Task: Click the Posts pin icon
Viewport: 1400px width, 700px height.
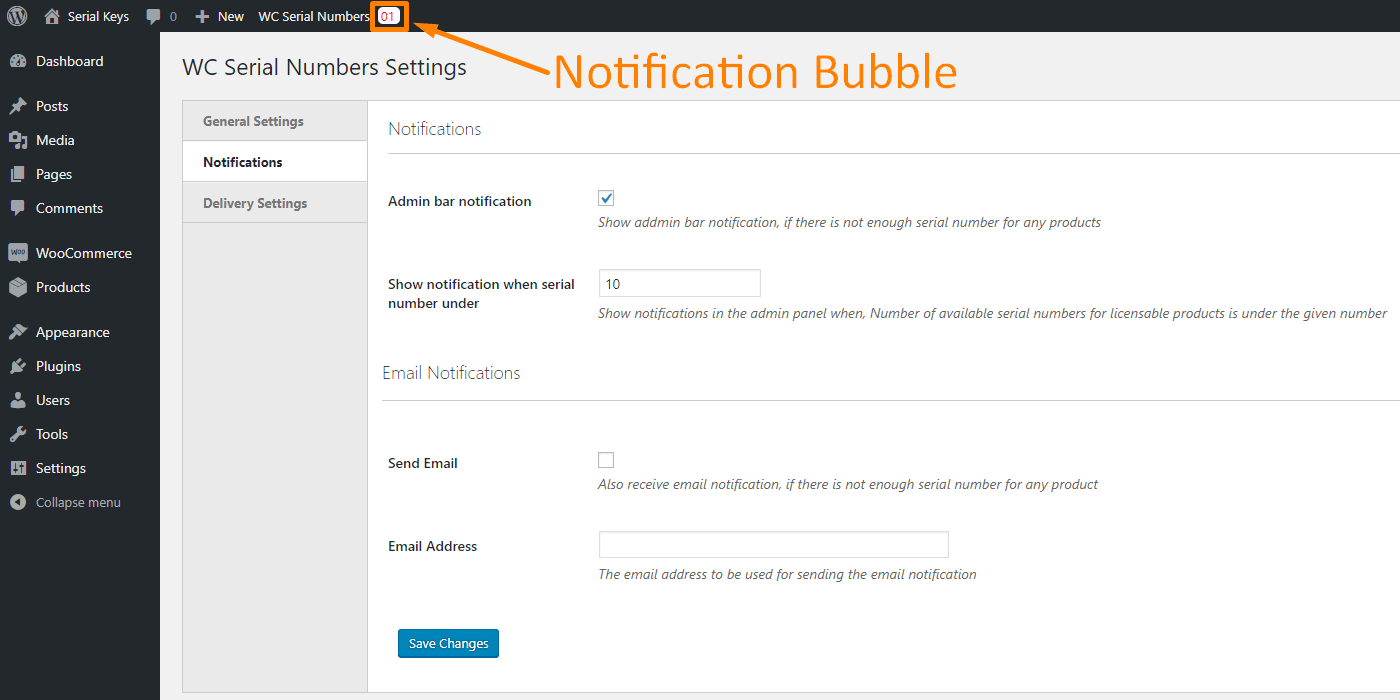Action: click(x=18, y=106)
